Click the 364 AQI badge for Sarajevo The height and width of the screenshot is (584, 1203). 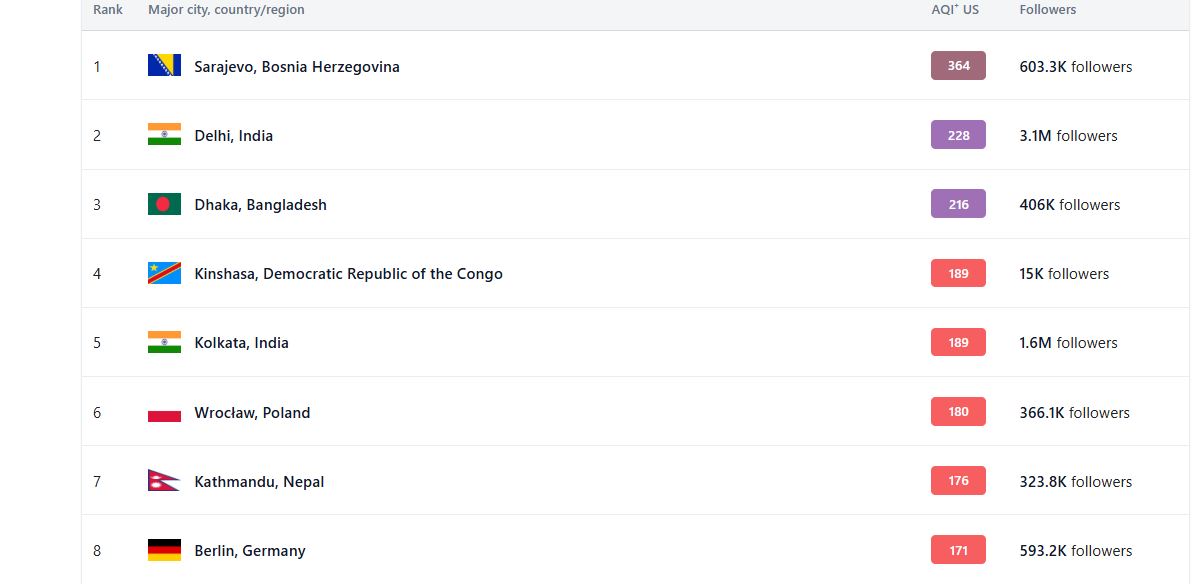point(958,66)
